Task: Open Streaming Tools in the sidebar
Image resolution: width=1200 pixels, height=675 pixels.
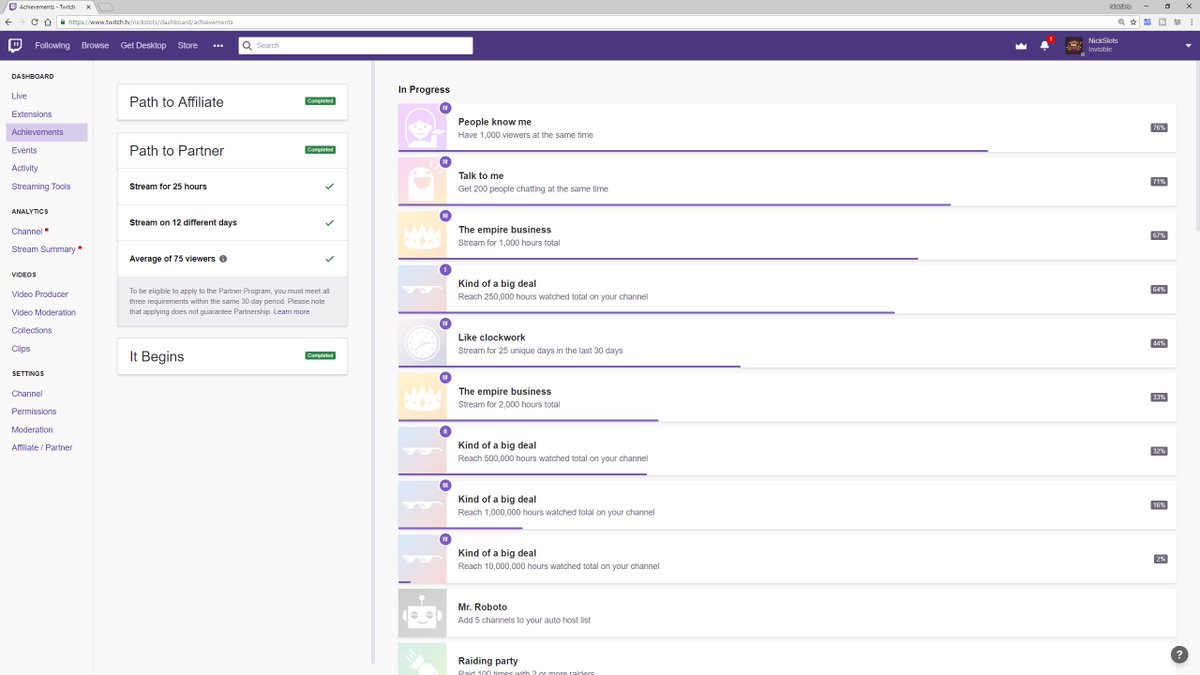Action: click(x=41, y=186)
